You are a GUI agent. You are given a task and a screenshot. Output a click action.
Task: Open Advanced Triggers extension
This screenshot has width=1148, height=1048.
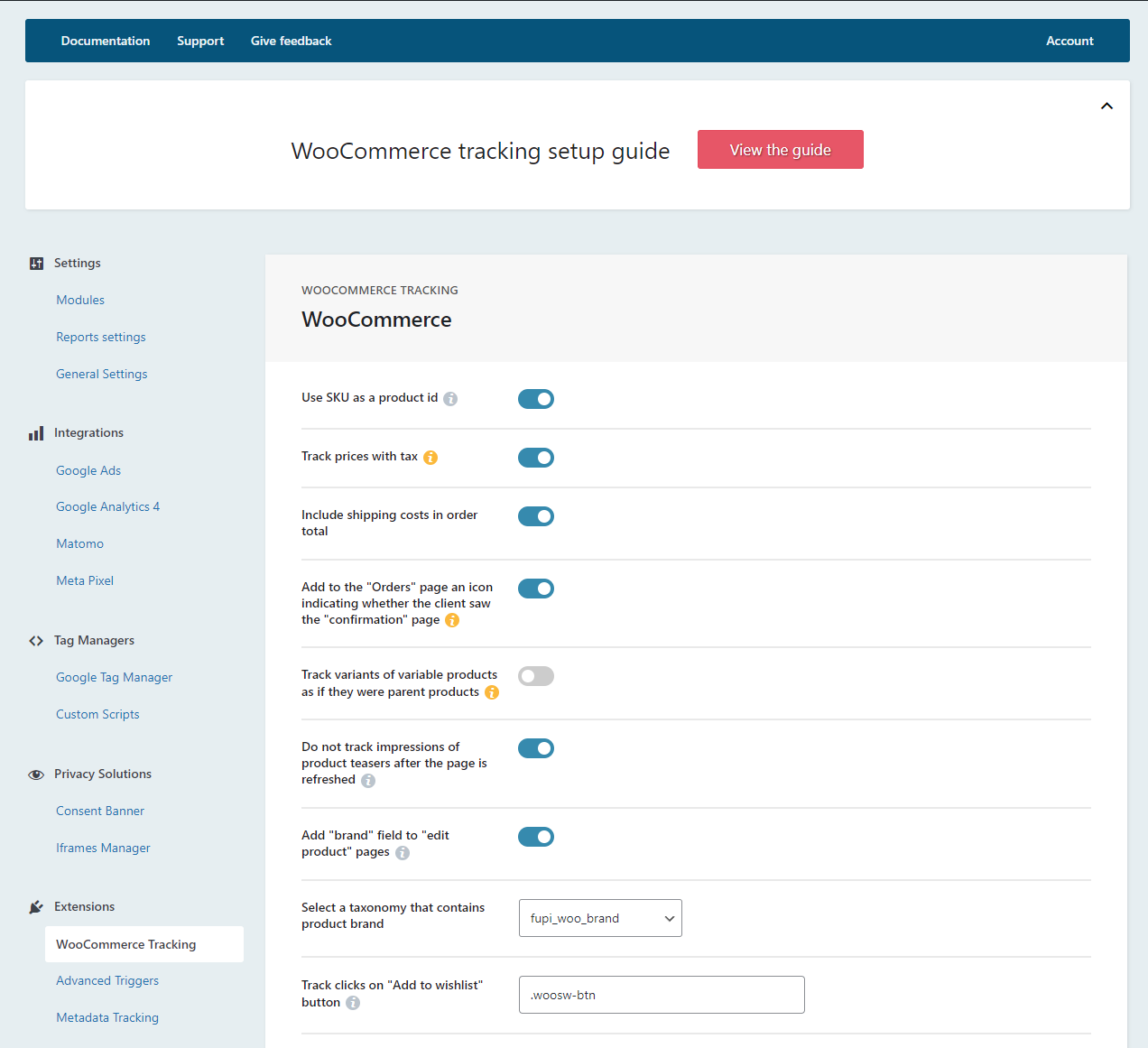107,980
